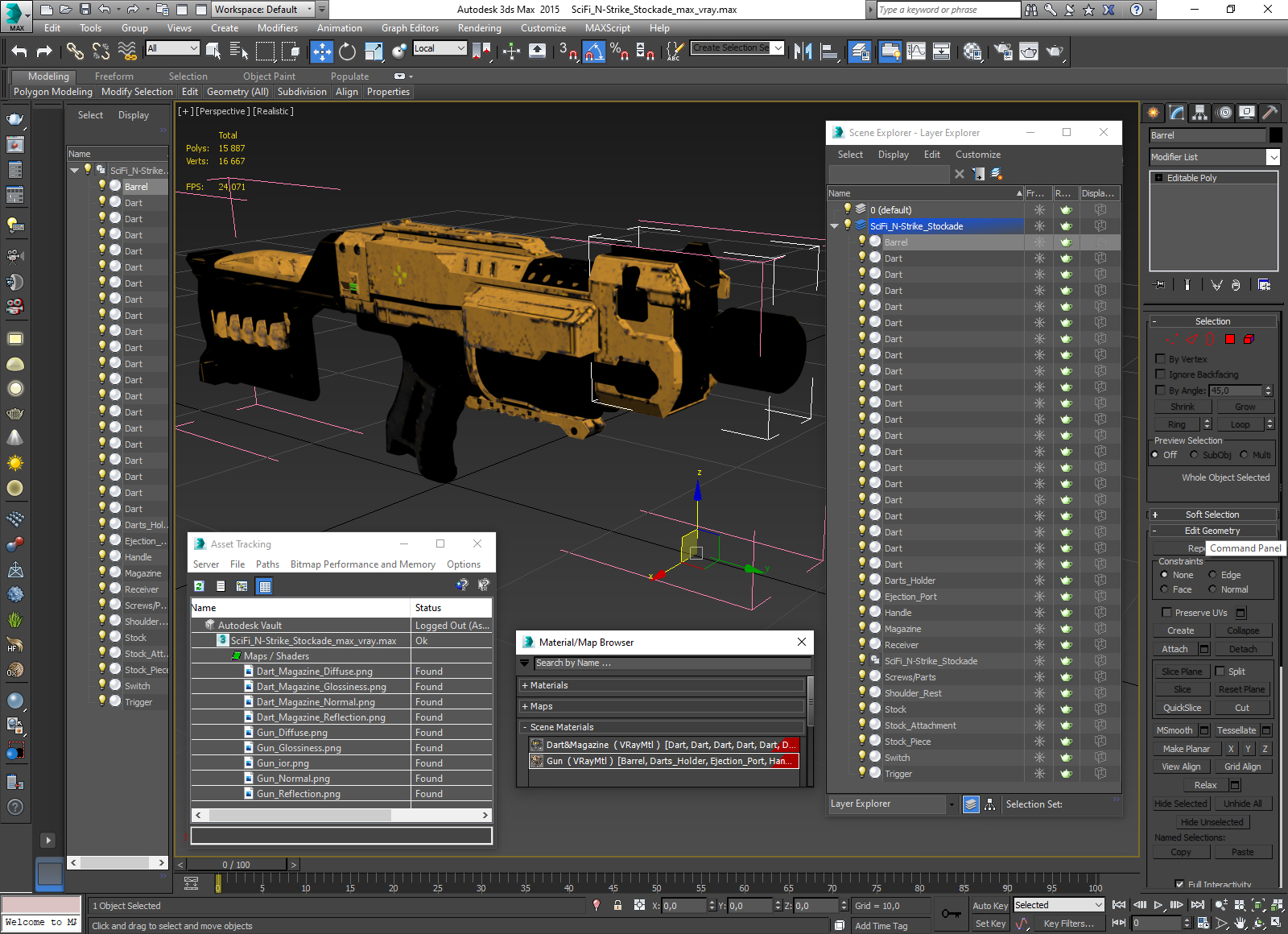Choose the Select and Move tool
Viewport: 1288px width, 934px height.
click(x=321, y=52)
